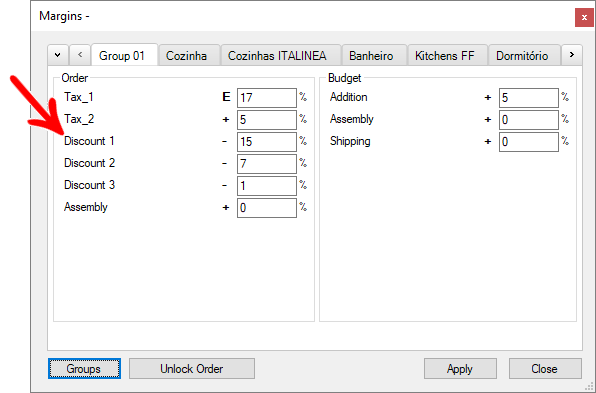Apply the margin settings
Viewport: 596px width, 393px height.
[460, 369]
